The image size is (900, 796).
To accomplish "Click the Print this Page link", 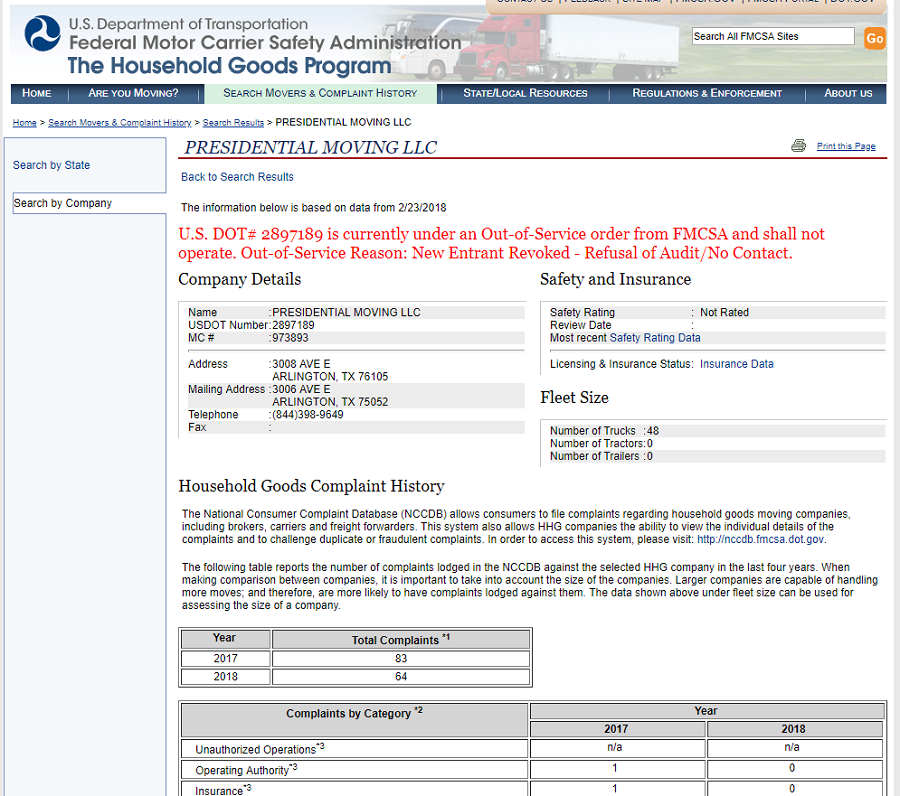I will point(846,146).
